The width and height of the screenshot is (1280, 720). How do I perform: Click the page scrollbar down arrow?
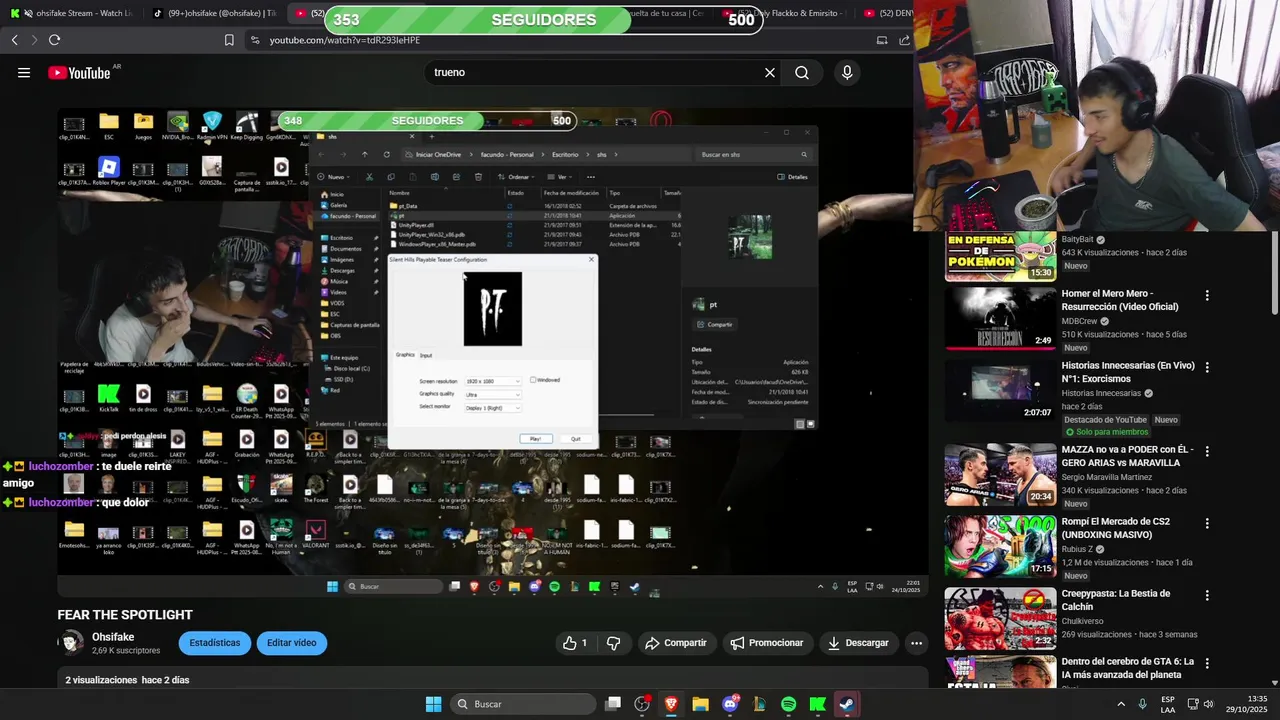coord(1273,683)
